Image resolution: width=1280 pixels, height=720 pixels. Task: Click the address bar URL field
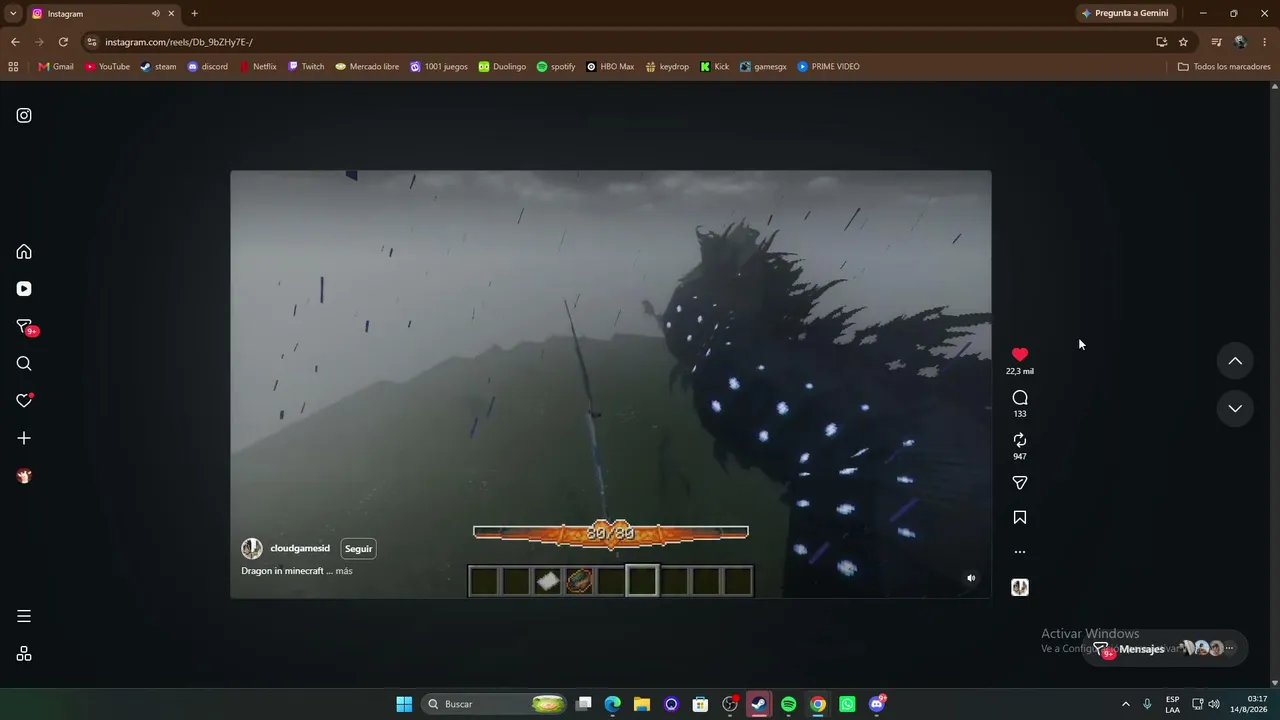(620, 42)
